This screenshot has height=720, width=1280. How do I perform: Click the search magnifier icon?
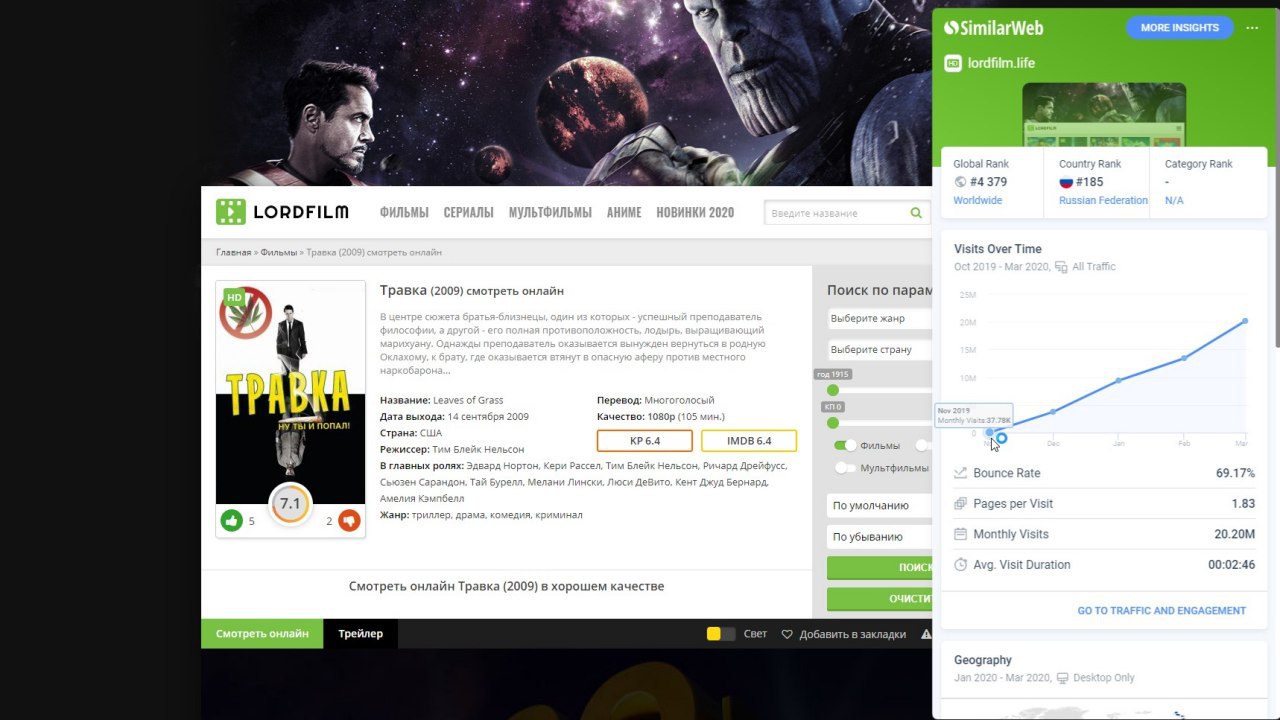916,213
